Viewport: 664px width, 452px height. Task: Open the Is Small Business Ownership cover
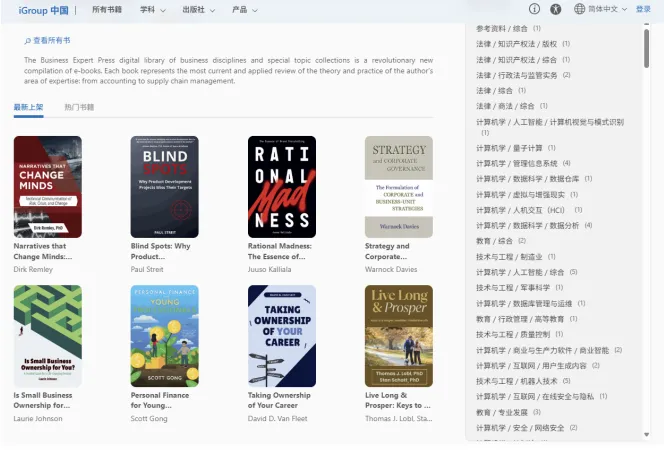click(x=48, y=336)
